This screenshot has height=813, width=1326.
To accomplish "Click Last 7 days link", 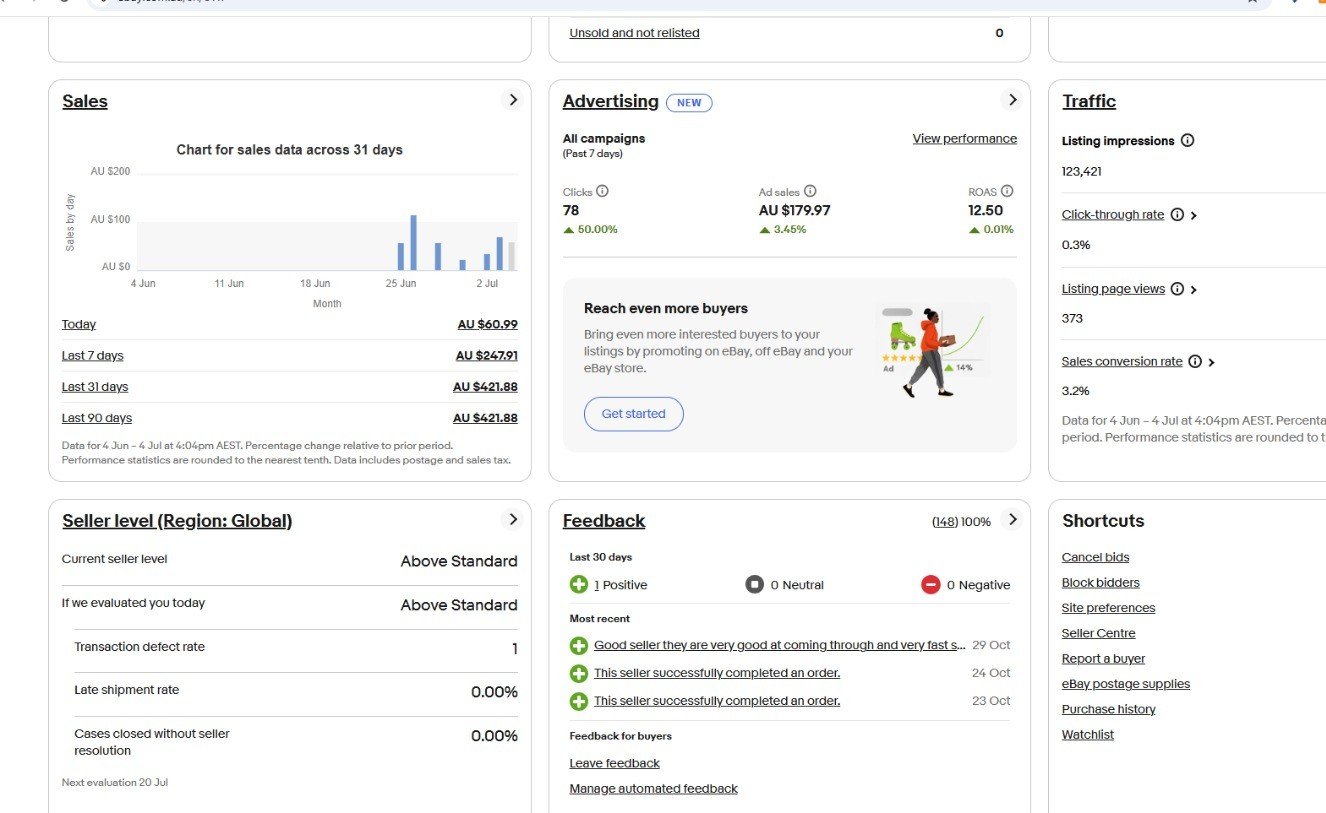I will tap(93, 356).
